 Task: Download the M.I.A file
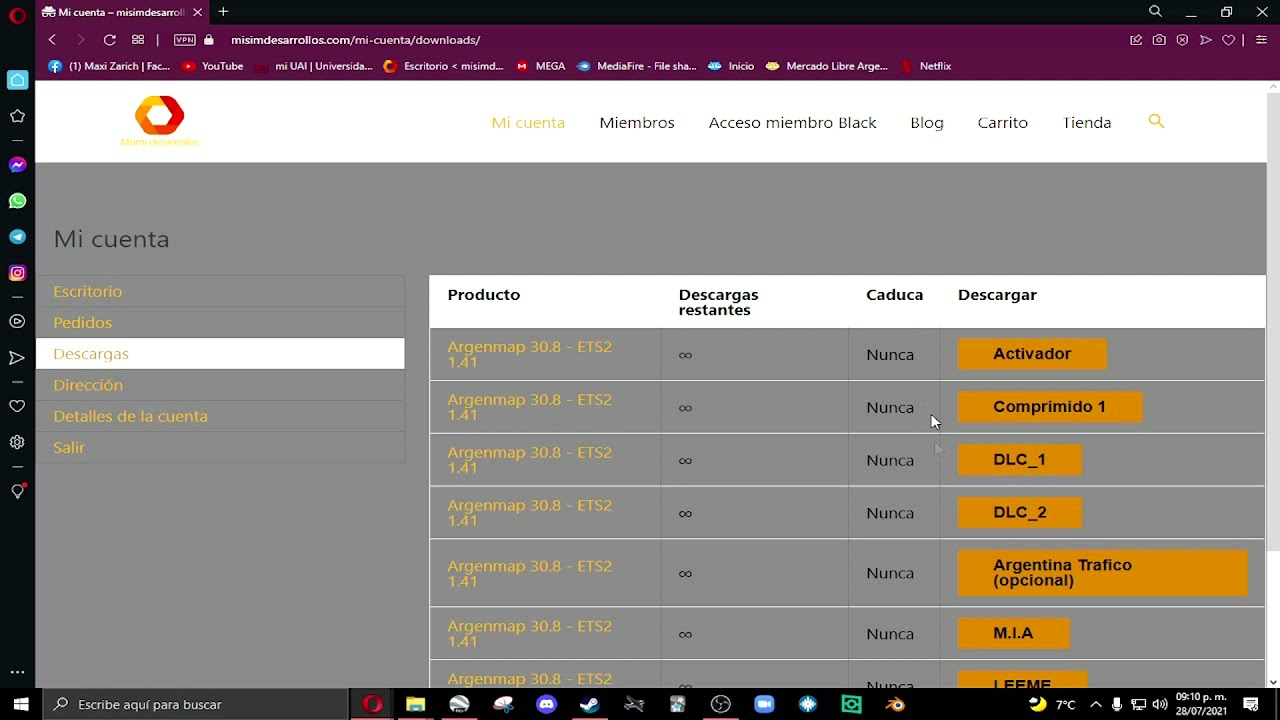1013,633
